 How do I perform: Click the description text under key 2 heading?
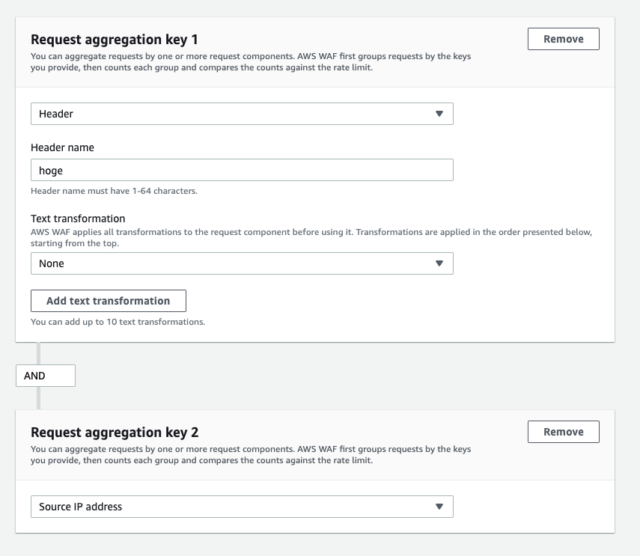pos(251,454)
